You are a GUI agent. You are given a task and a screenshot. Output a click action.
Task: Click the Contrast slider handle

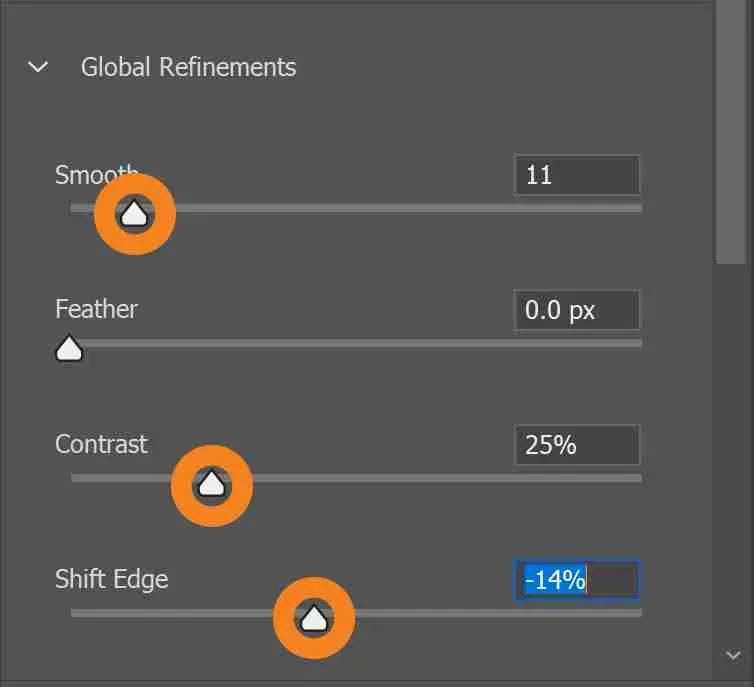tap(211, 484)
